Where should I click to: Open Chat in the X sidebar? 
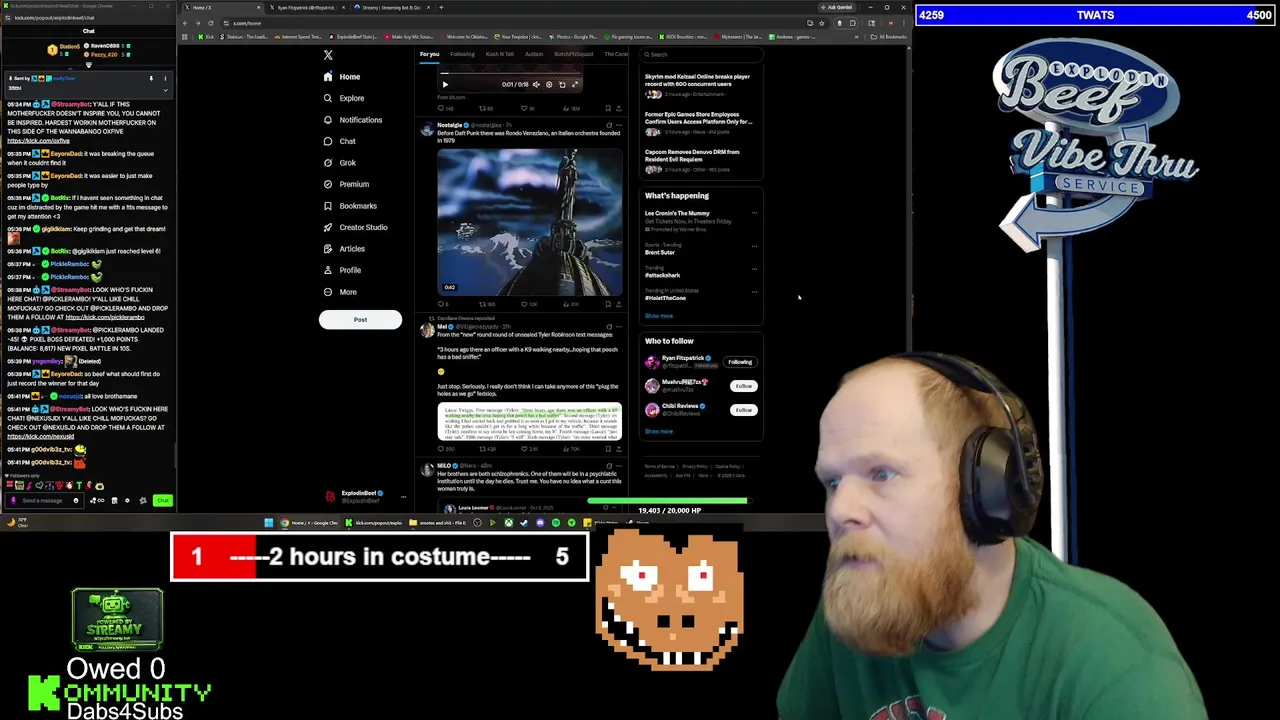[x=339, y=141]
